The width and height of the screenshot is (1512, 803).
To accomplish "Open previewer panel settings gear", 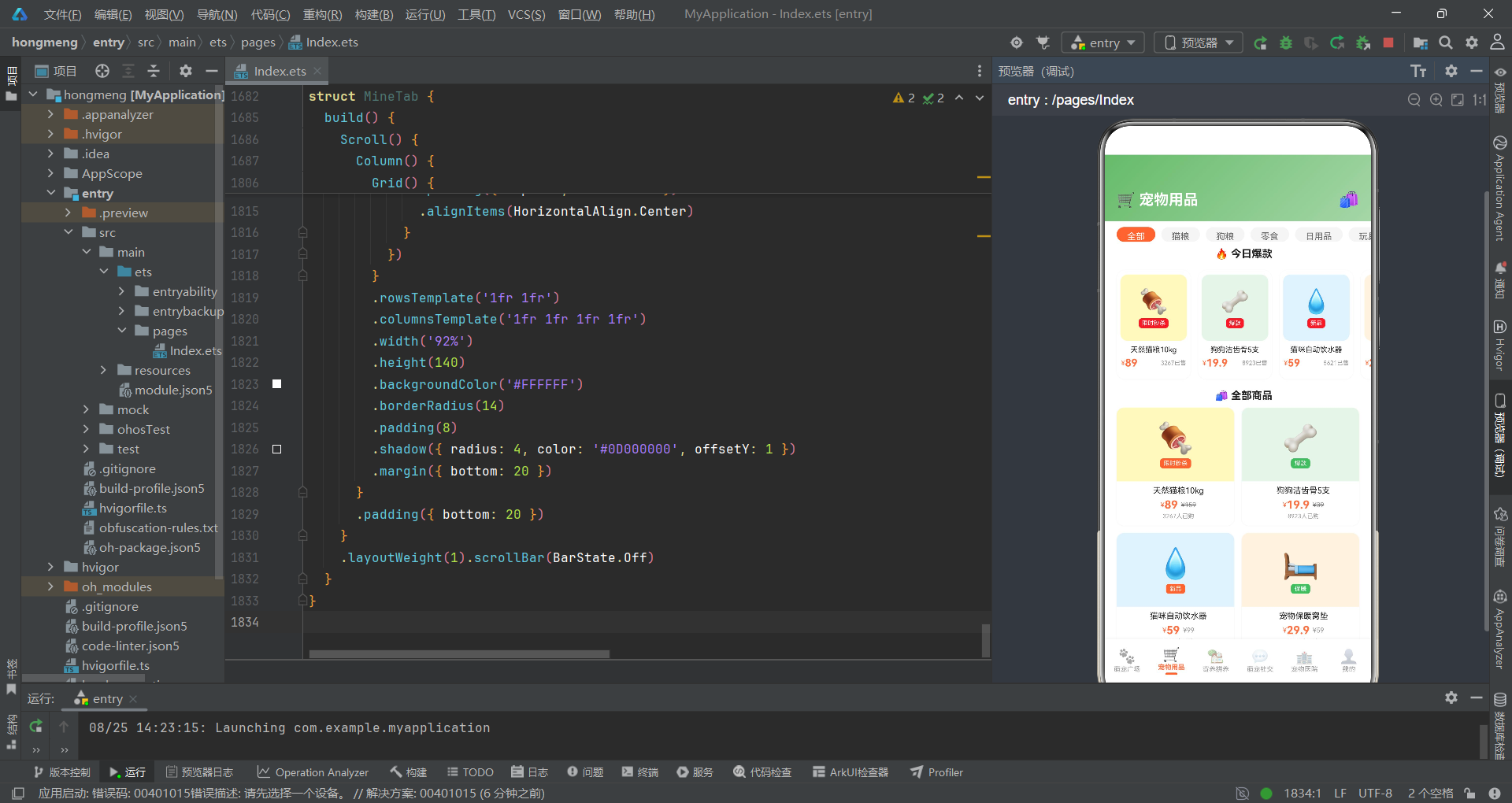I will click(x=1451, y=72).
